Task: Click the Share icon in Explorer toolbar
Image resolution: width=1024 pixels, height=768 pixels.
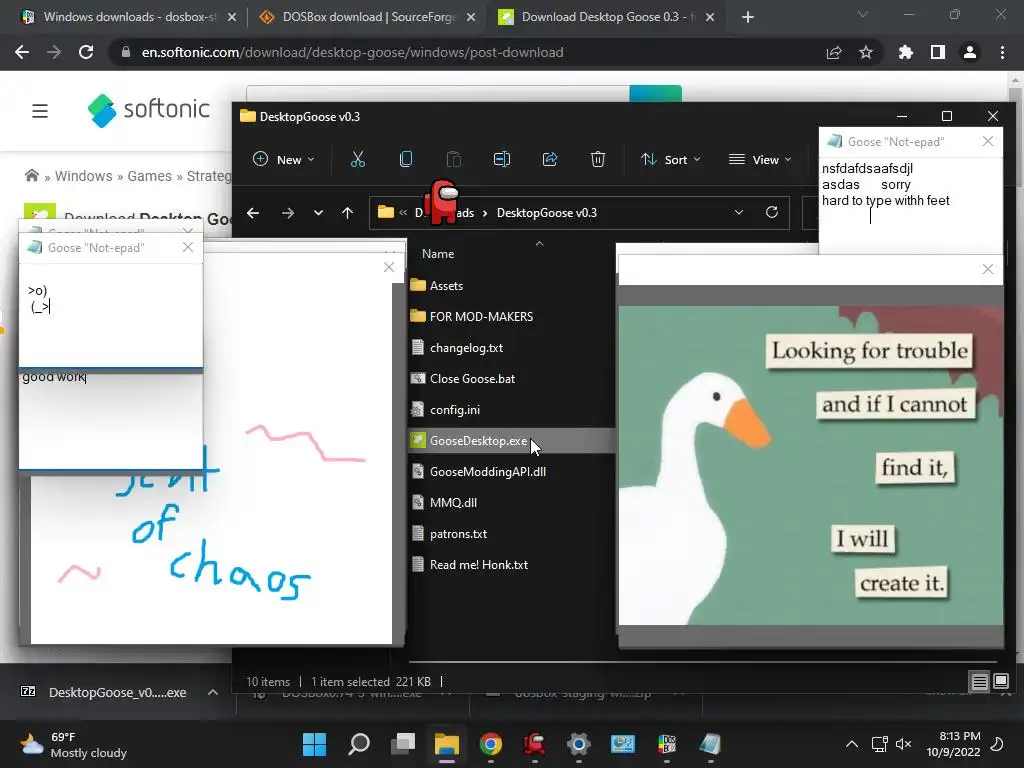Action: click(550, 159)
